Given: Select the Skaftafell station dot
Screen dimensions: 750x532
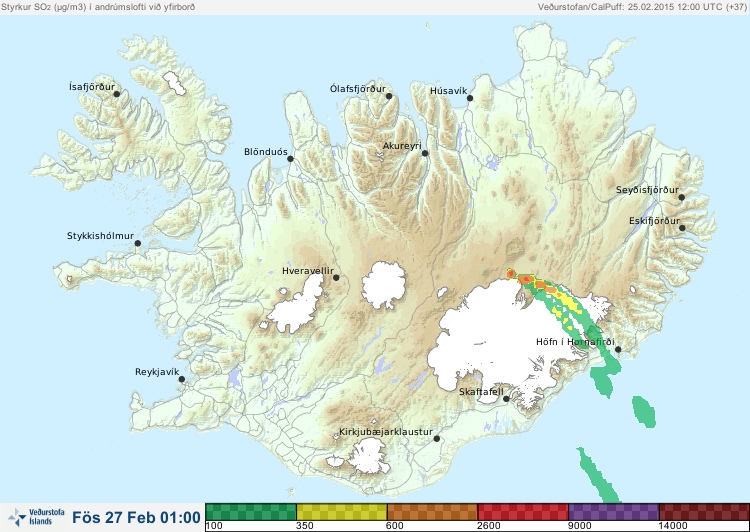Looking at the screenshot, I should click(506, 399).
